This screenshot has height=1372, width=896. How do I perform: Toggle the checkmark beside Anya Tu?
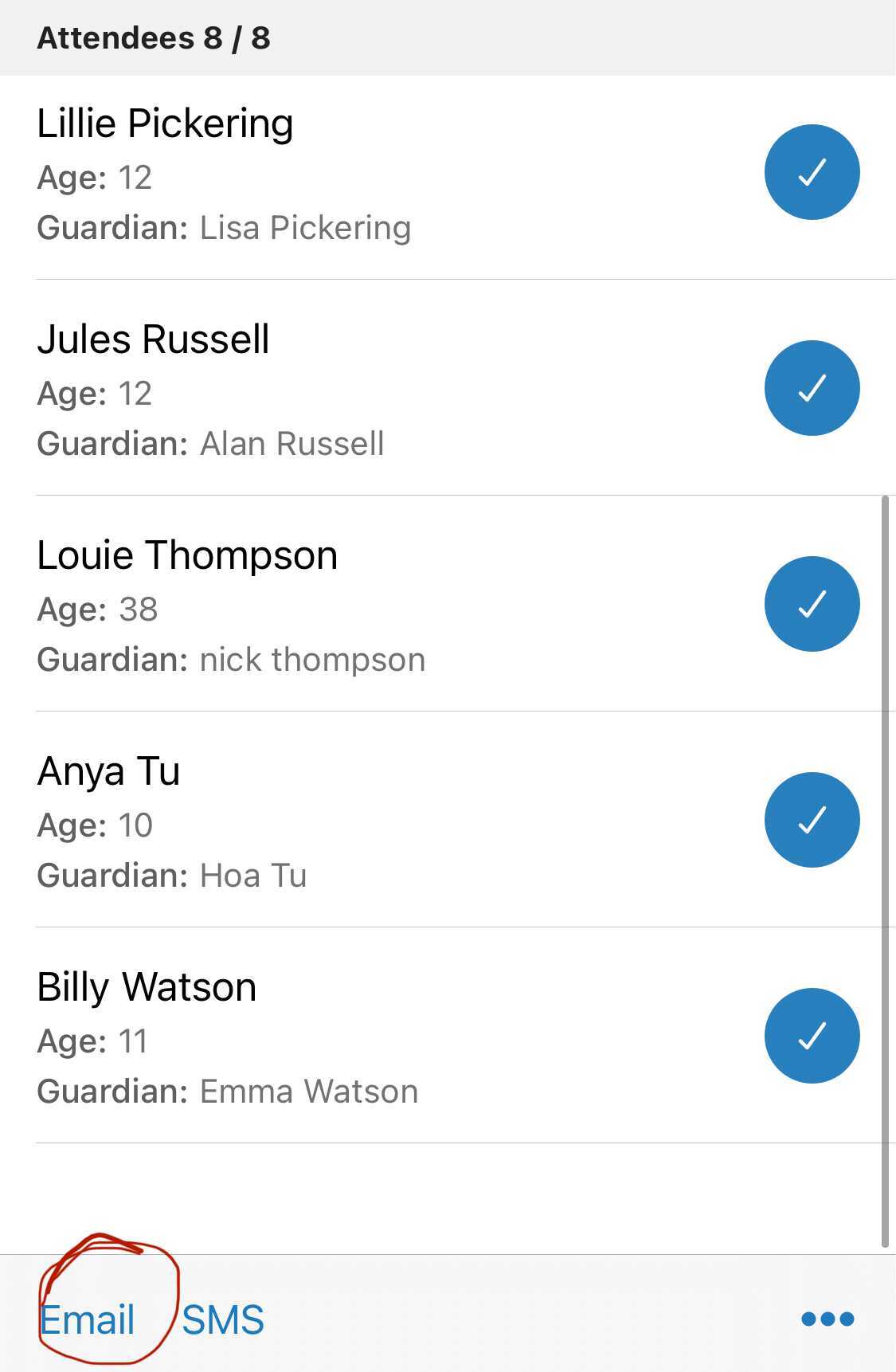pos(812,820)
